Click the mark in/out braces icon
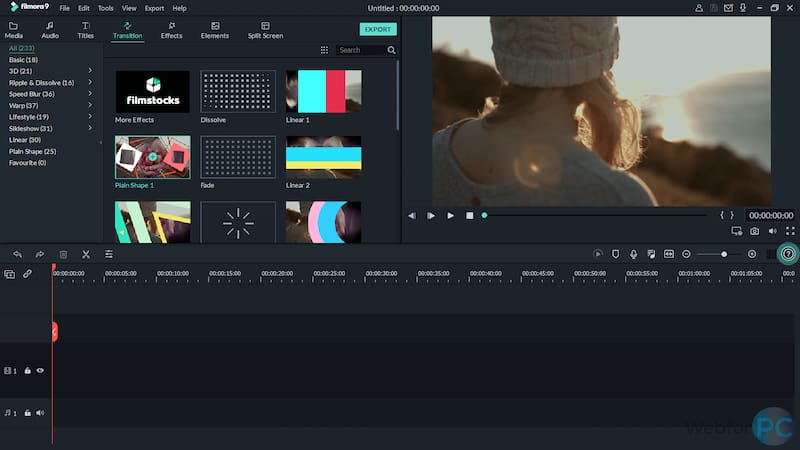 pos(727,215)
